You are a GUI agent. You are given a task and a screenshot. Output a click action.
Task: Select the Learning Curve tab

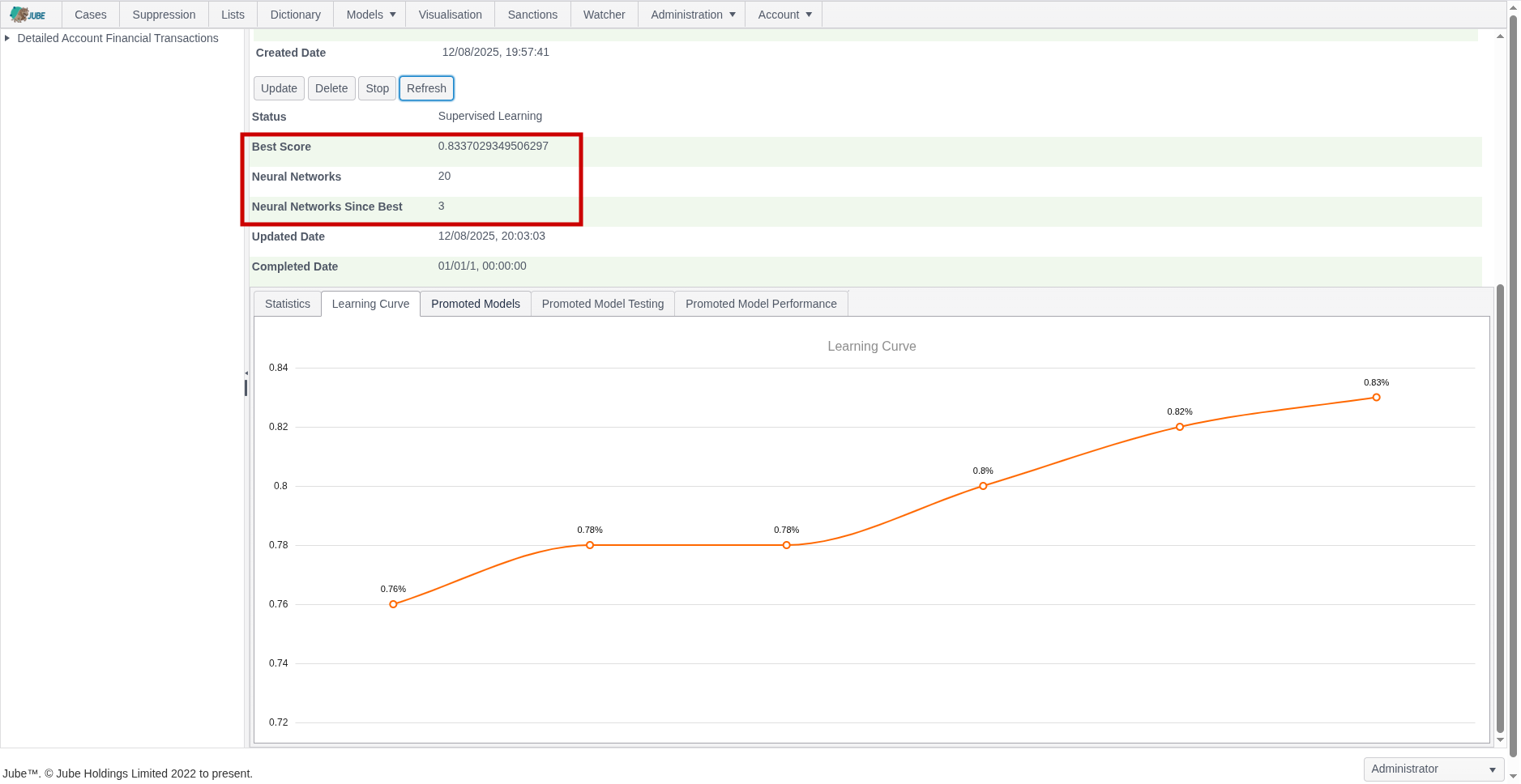pyautogui.click(x=370, y=304)
